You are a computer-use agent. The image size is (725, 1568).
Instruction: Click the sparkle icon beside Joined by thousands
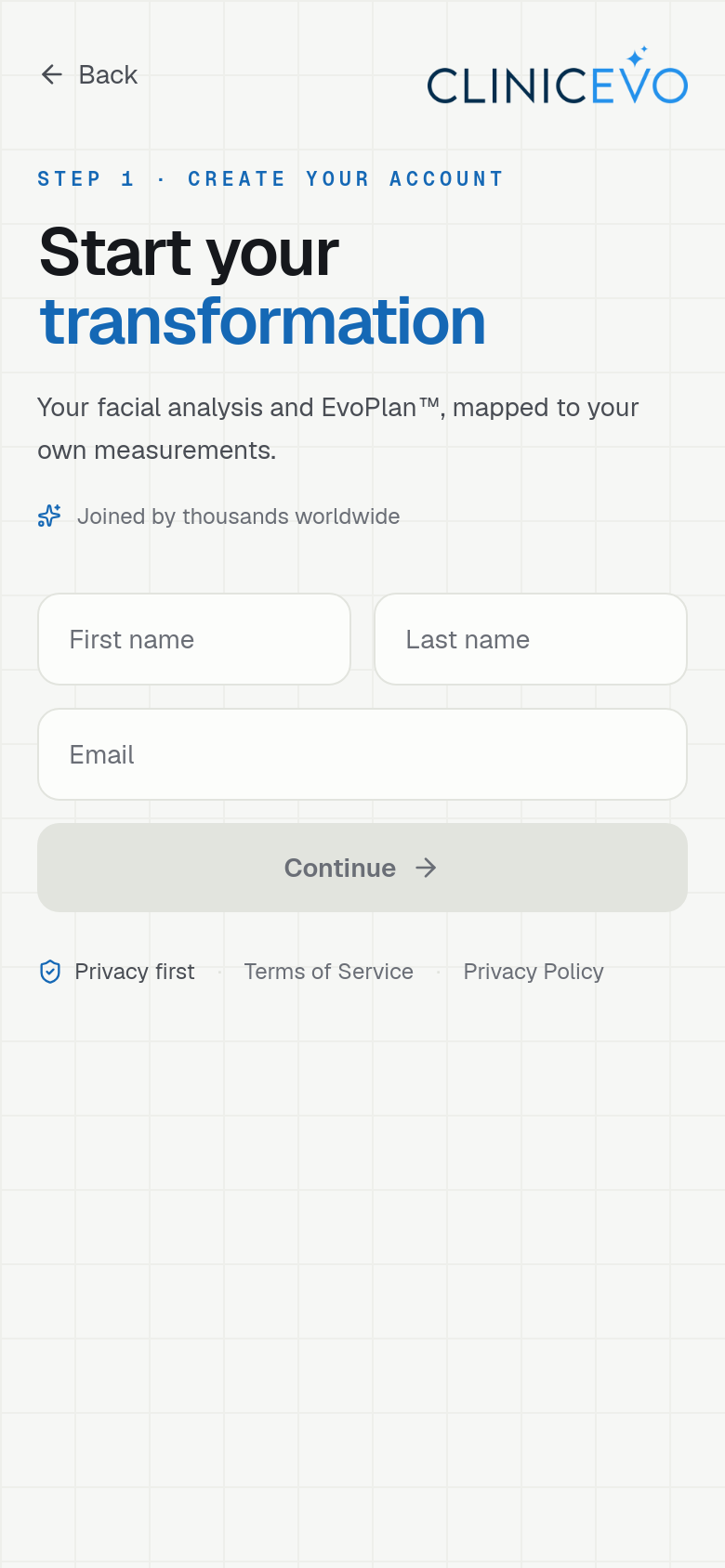[x=49, y=516]
